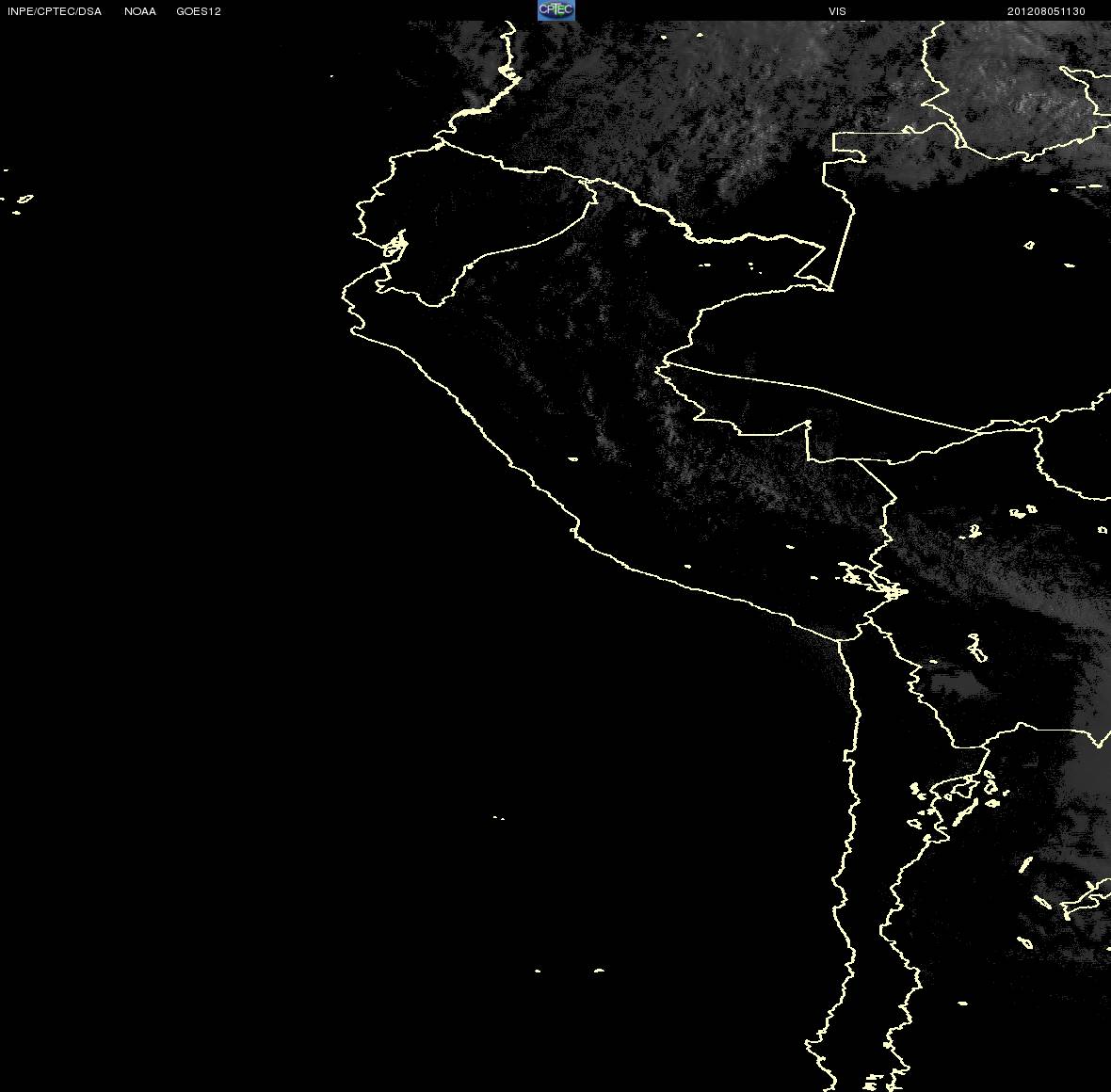Click the GOES12 satellite label
This screenshot has width=1111, height=1092.
click(199, 11)
